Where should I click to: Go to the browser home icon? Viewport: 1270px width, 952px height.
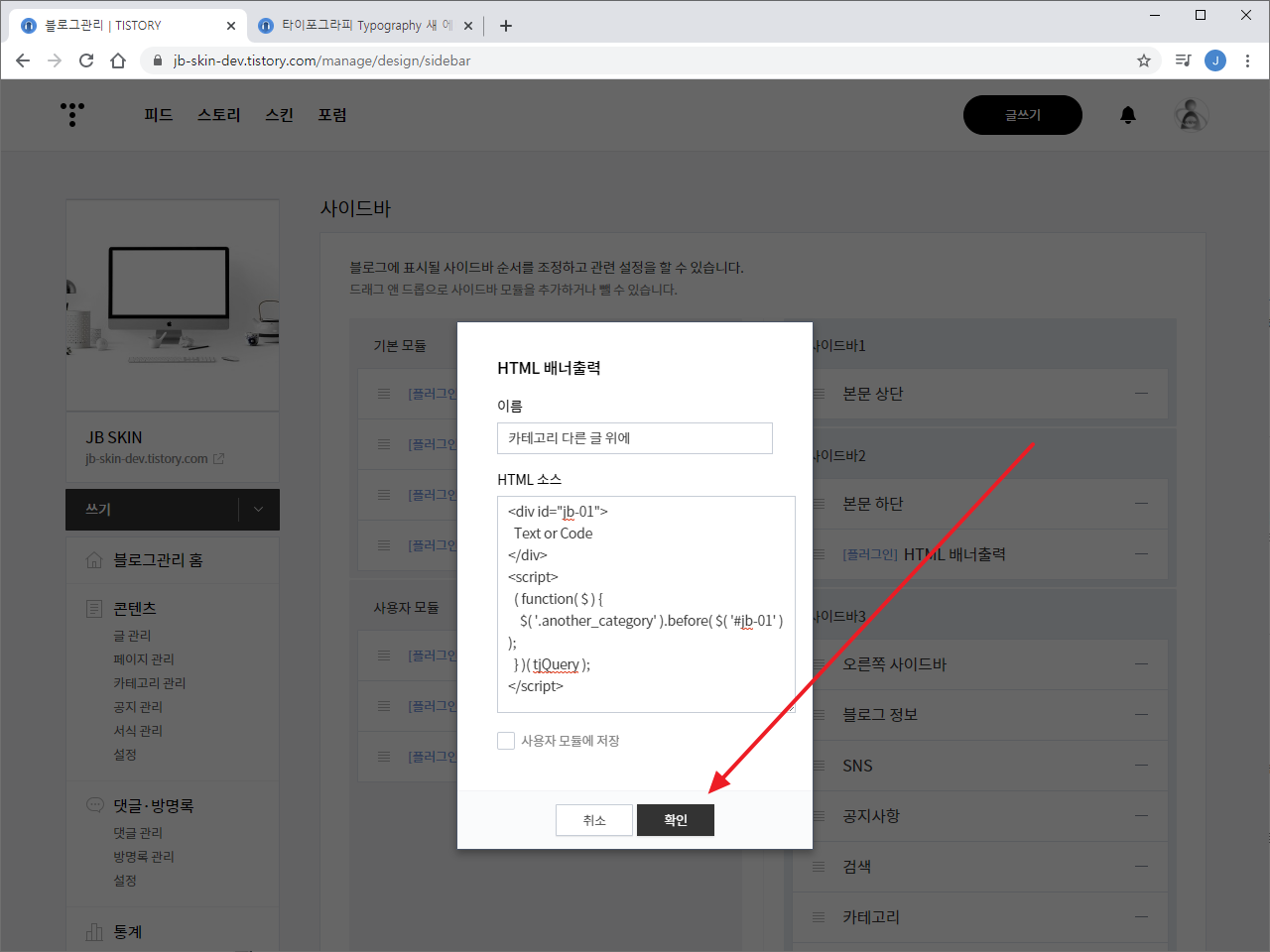click(x=118, y=60)
